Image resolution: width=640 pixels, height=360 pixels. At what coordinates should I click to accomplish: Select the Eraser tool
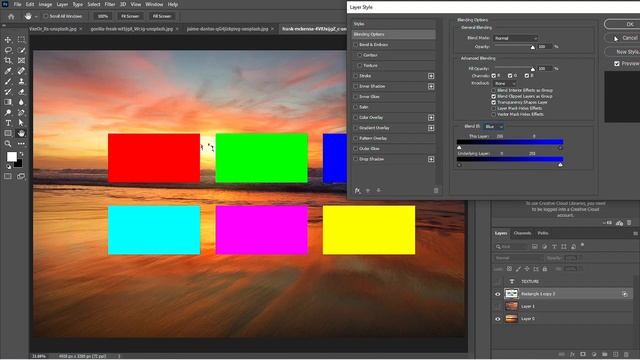[x=21, y=91]
